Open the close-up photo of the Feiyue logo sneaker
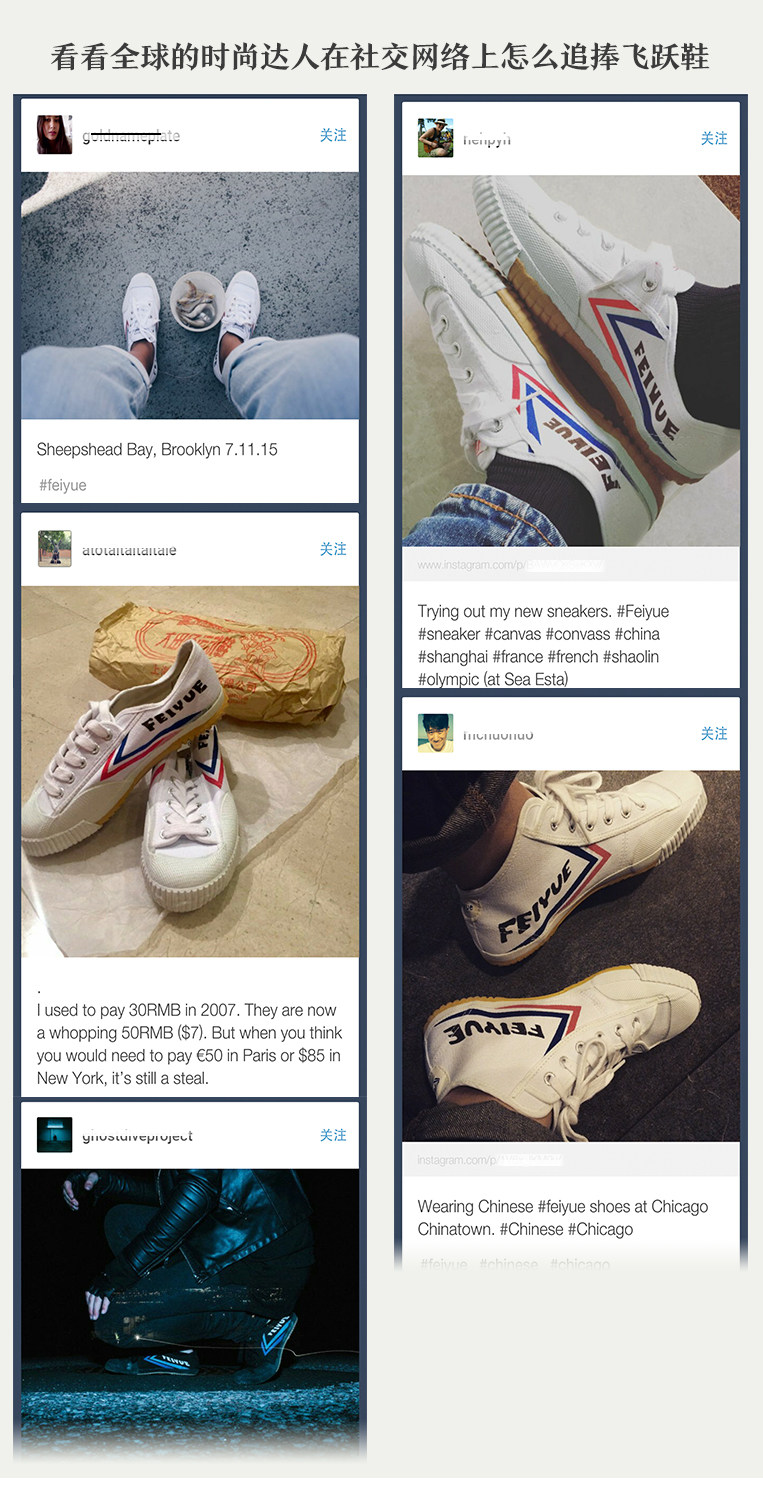This screenshot has height=1493, width=763. pyautogui.click(x=571, y=361)
